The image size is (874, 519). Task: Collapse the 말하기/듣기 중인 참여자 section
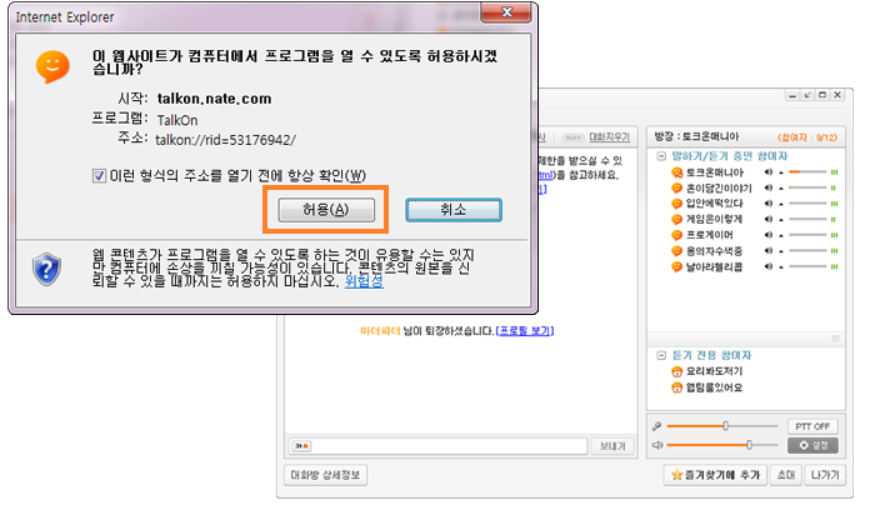click(661, 156)
